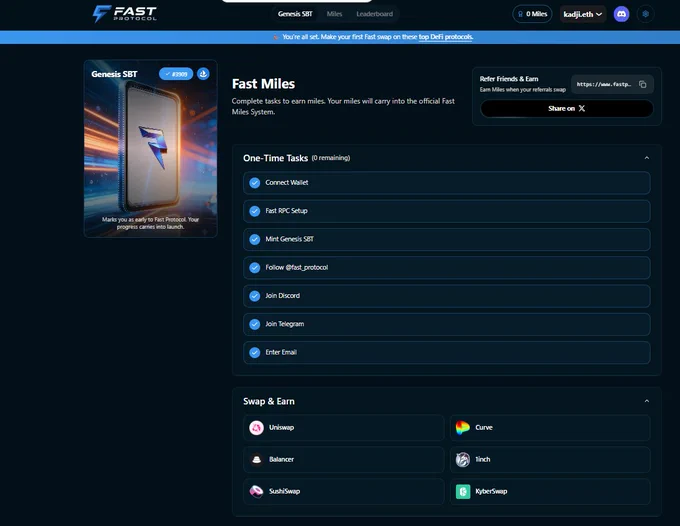Click the 0 Miles balance button

532,14
